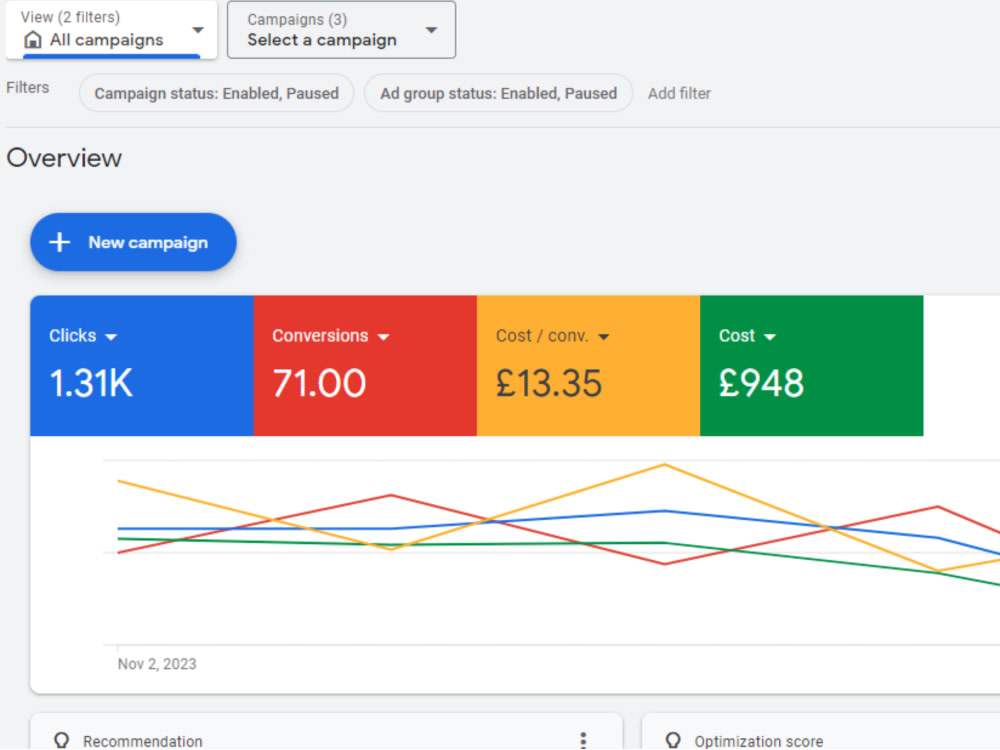Click the New campaign button
The height and width of the screenshot is (750, 1000).
(x=133, y=242)
